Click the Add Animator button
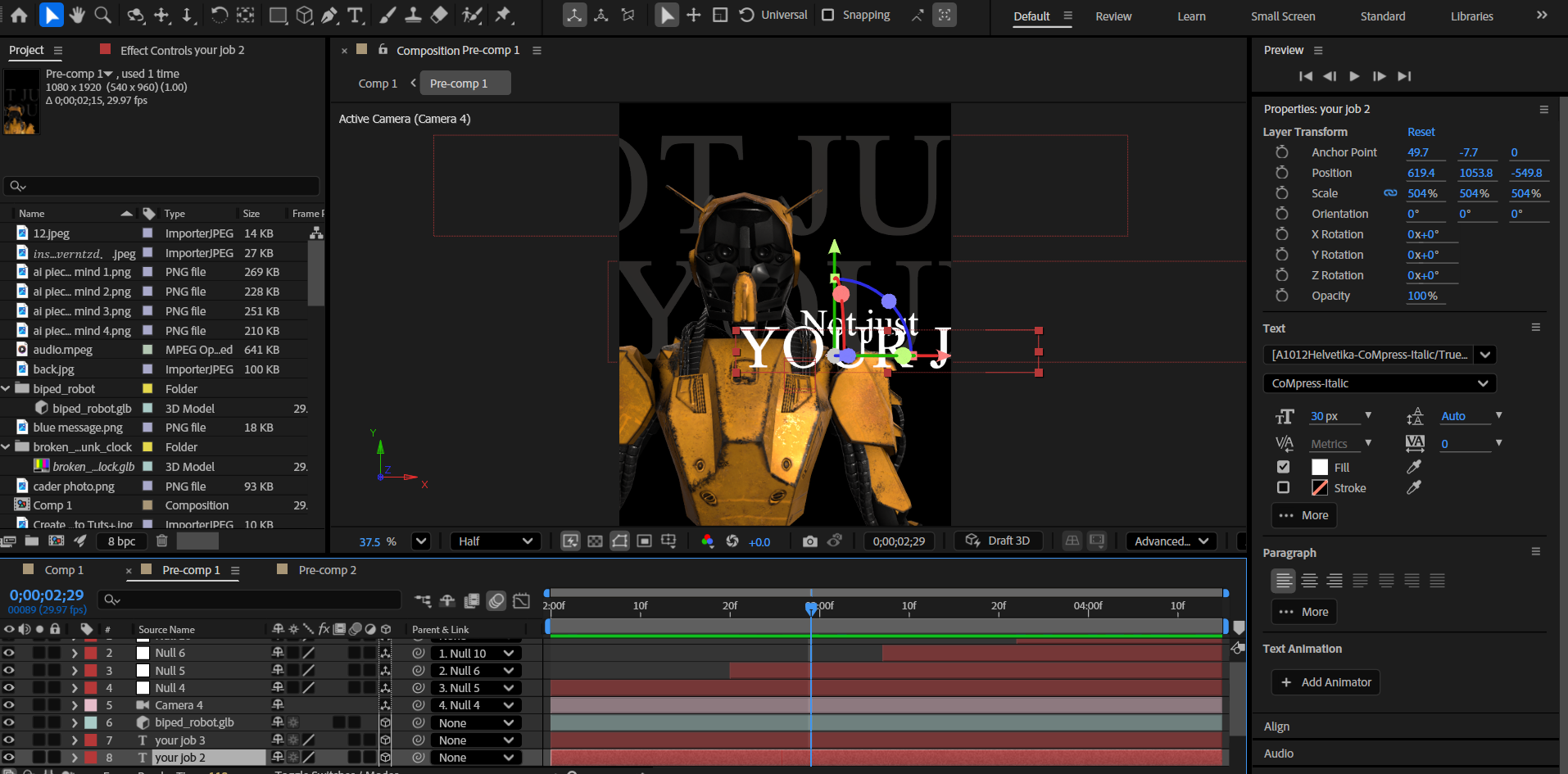This screenshot has height=774, width=1568. (1326, 682)
